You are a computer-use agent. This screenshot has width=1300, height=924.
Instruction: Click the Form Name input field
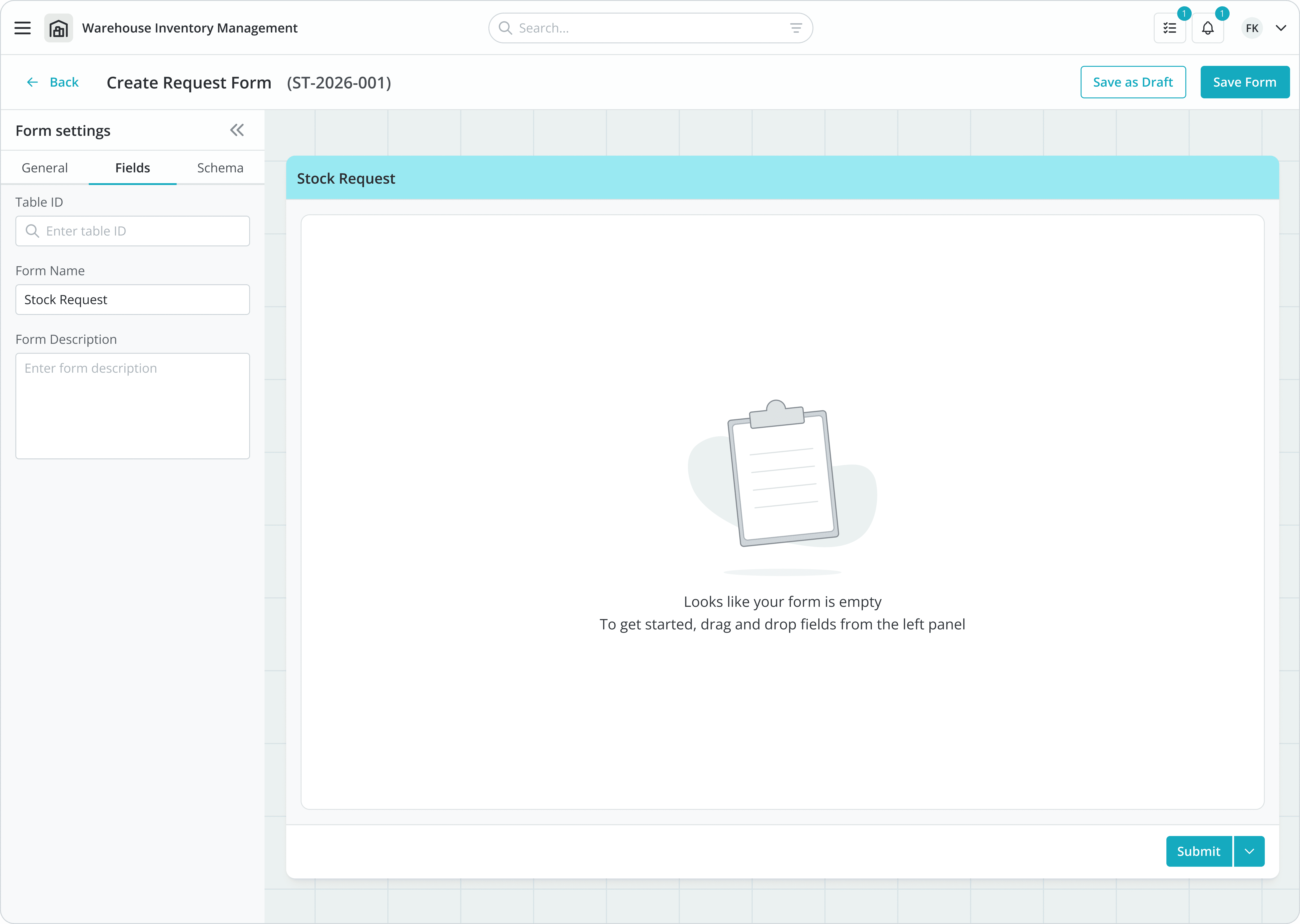pyautogui.click(x=133, y=299)
